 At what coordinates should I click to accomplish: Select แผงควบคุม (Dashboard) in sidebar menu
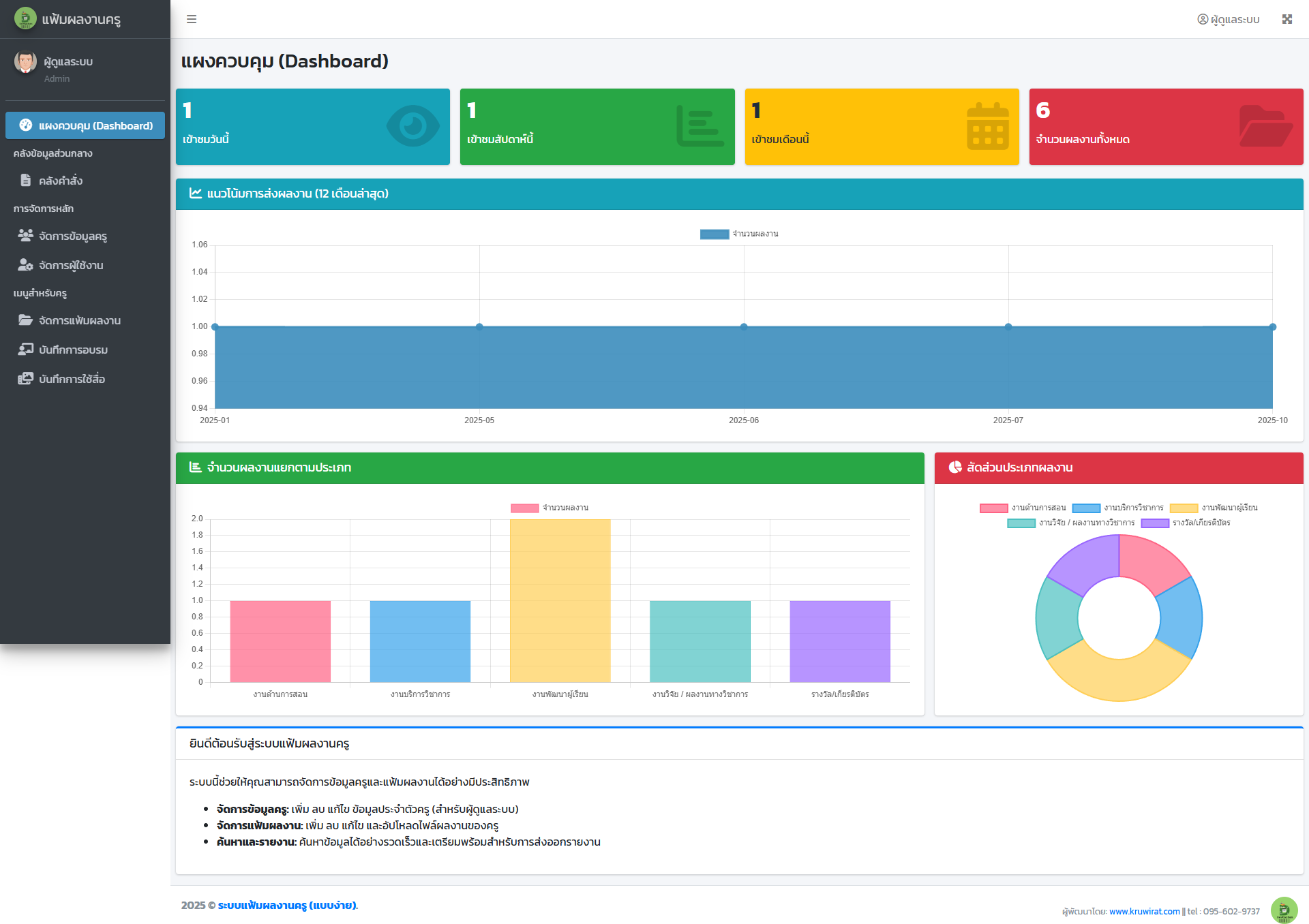[x=85, y=125]
